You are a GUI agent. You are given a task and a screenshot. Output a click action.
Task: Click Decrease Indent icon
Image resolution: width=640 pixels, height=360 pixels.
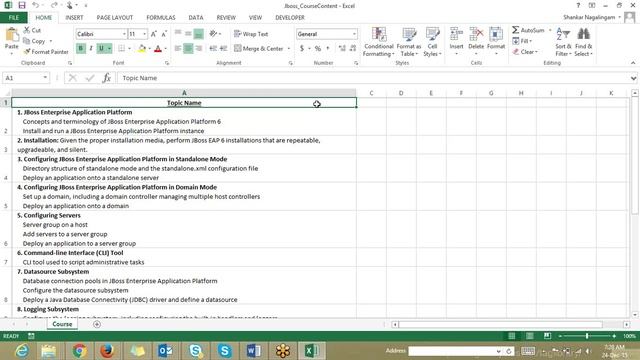(x=213, y=49)
